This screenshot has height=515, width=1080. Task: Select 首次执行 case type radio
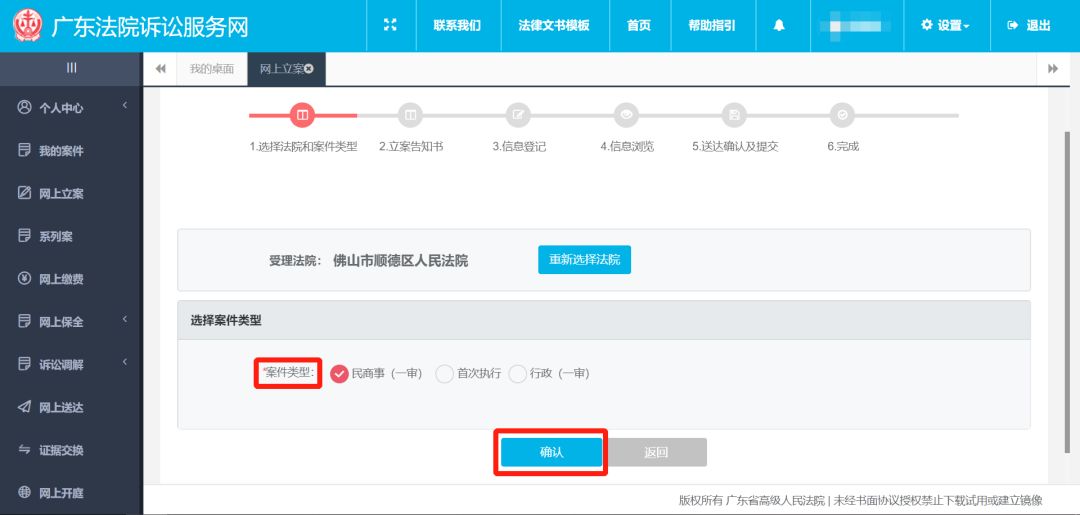[445, 374]
